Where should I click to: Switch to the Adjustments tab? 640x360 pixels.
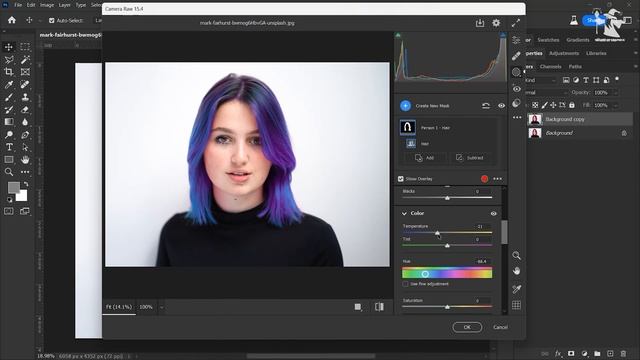564,53
